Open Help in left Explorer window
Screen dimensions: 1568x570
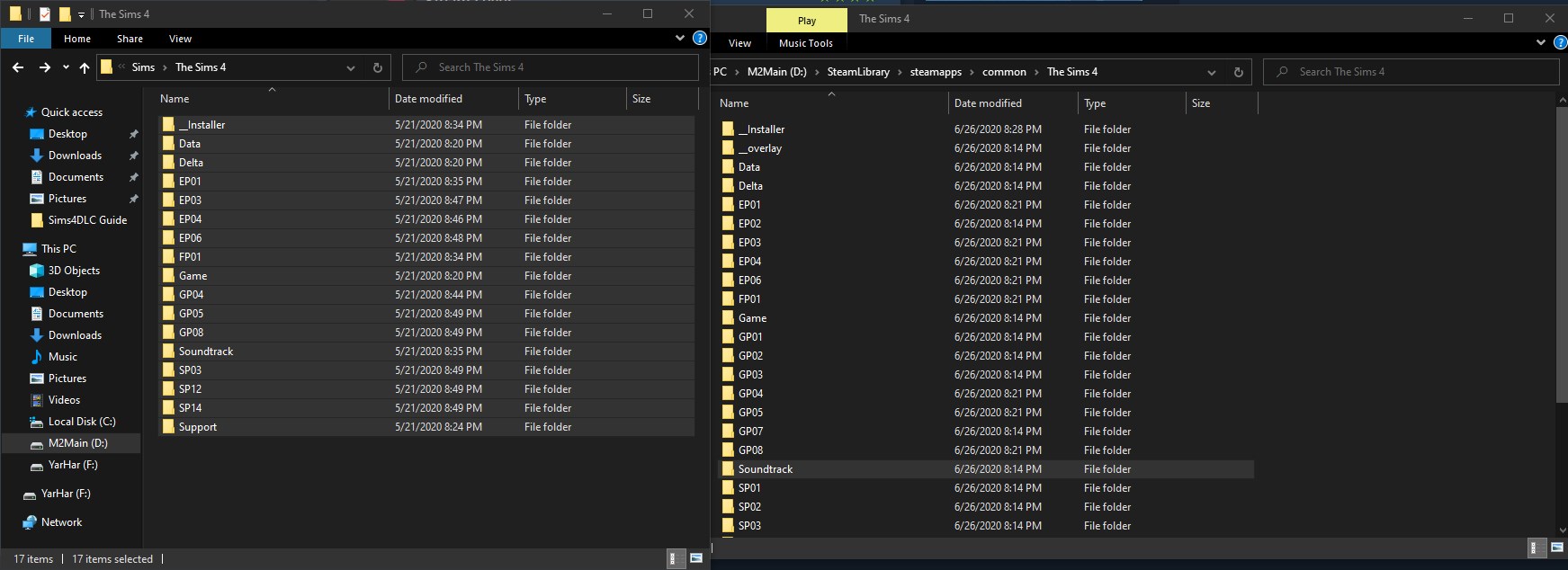[700, 38]
